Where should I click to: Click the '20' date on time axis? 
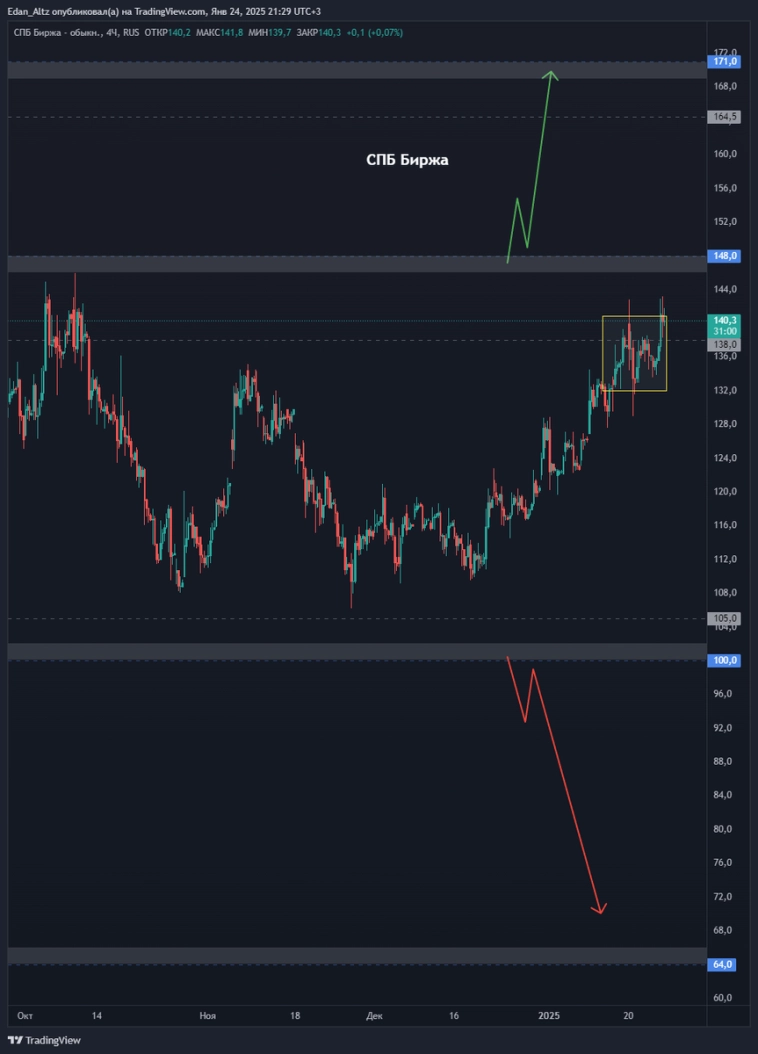(x=628, y=1016)
